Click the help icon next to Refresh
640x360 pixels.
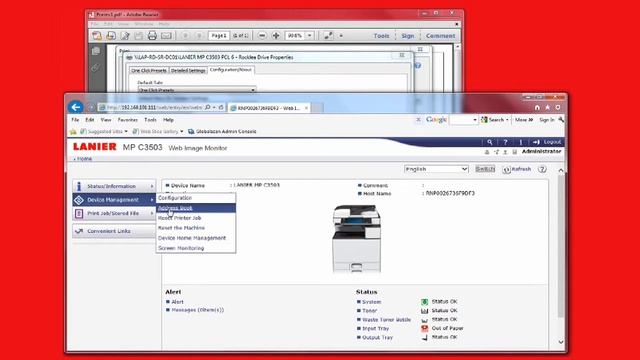tap(542, 169)
